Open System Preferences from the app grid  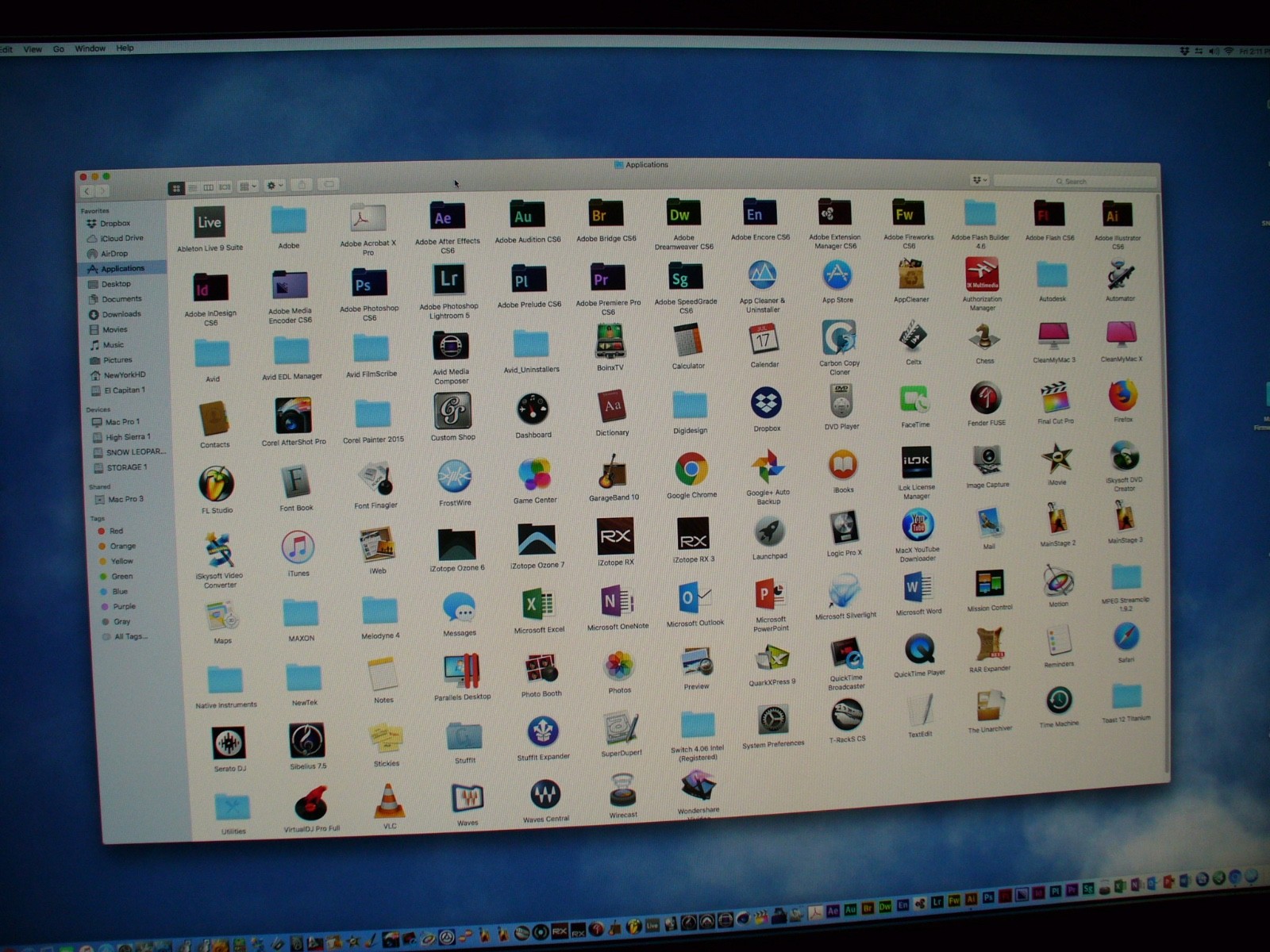coord(772,720)
